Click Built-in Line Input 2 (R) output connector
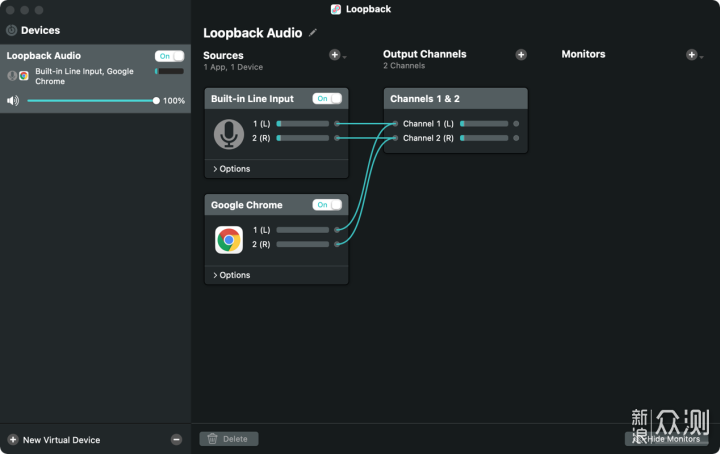 [337, 138]
